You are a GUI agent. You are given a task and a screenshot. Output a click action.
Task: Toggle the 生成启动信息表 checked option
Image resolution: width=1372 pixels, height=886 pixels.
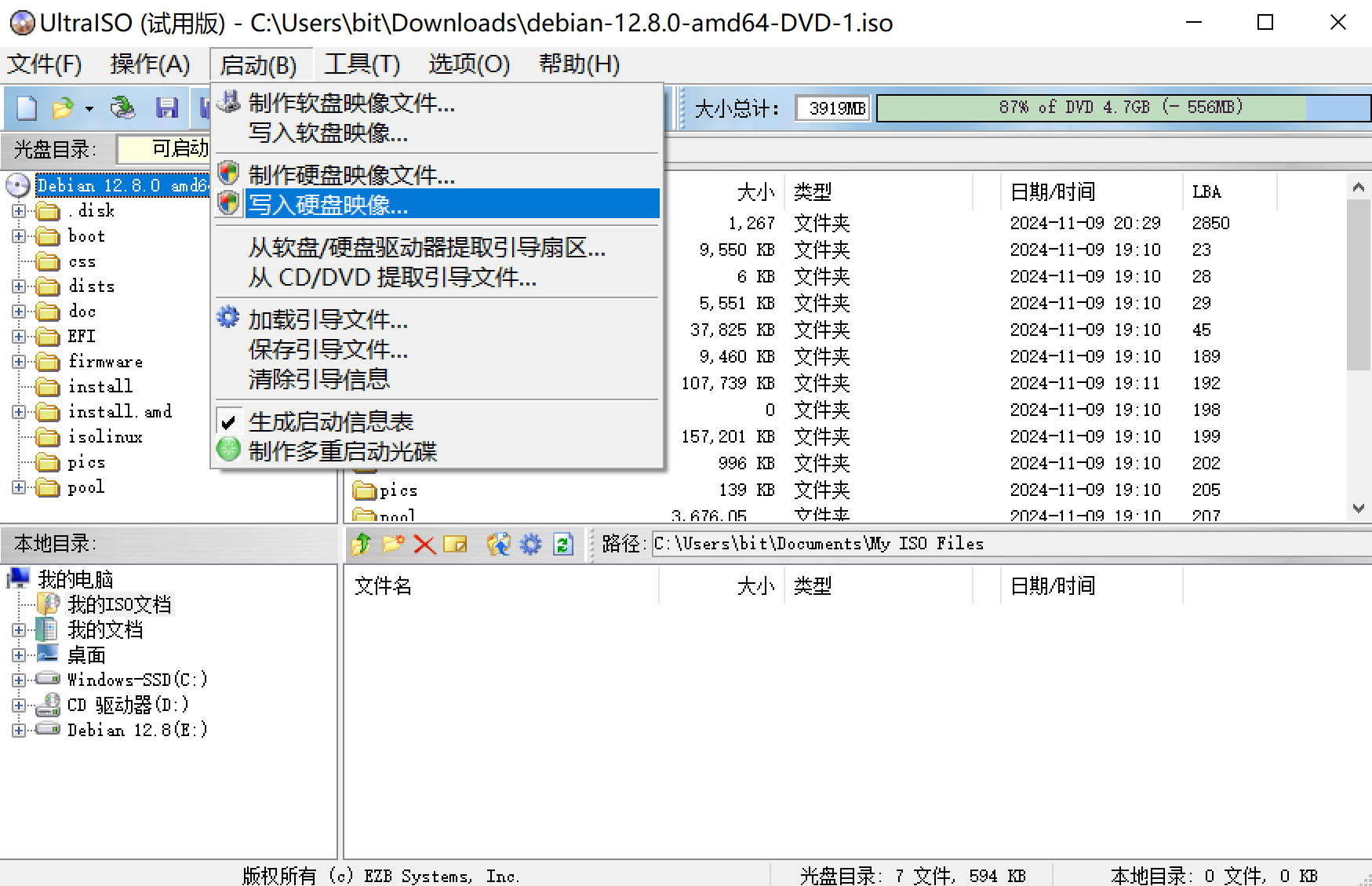pyautogui.click(x=330, y=422)
